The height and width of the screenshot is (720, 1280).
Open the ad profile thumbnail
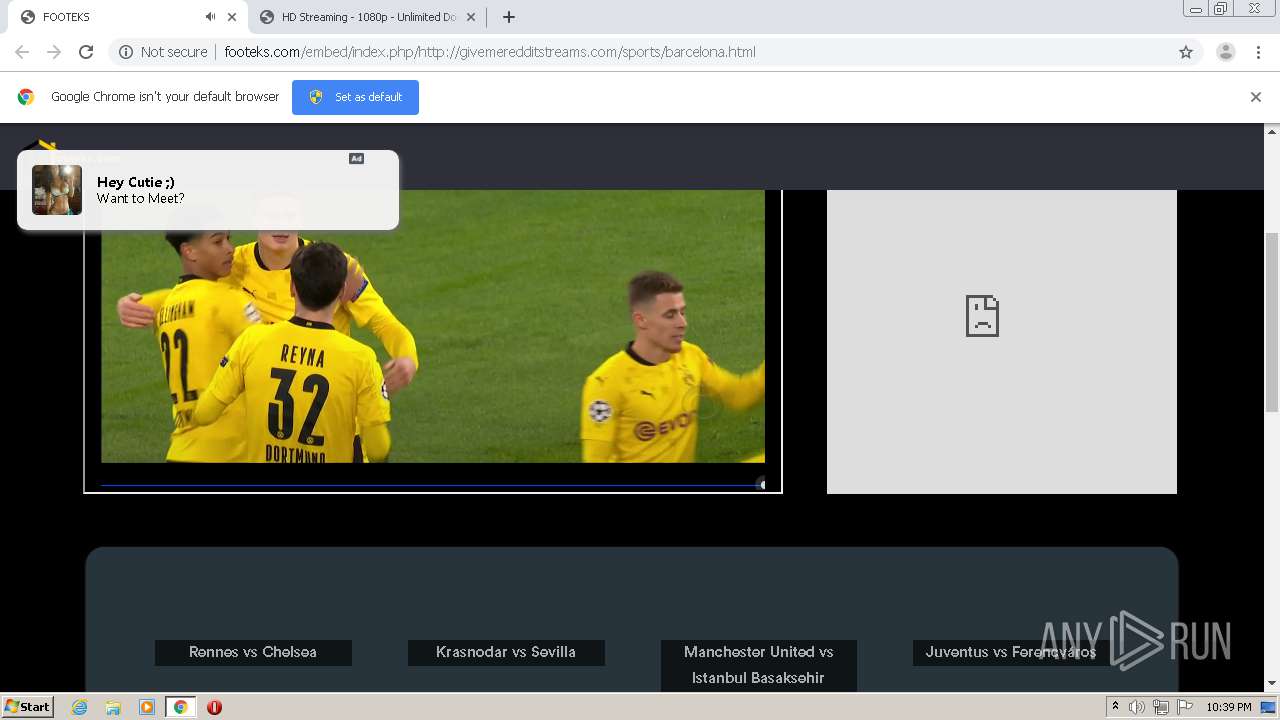[x=57, y=190]
